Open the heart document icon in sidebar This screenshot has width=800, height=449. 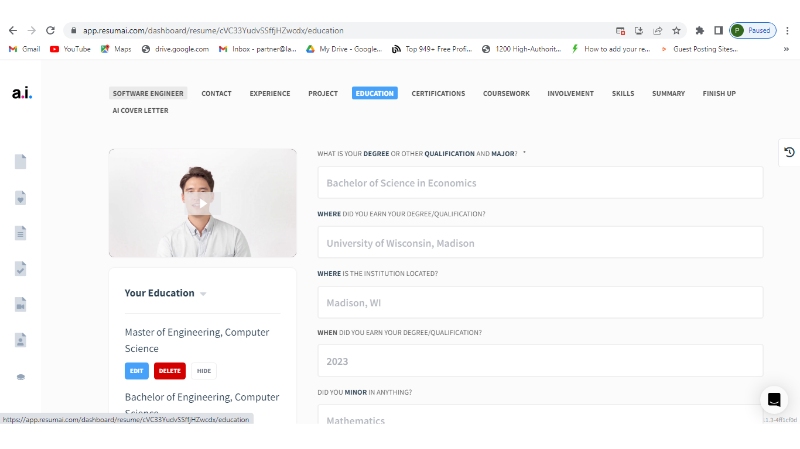point(20,198)
